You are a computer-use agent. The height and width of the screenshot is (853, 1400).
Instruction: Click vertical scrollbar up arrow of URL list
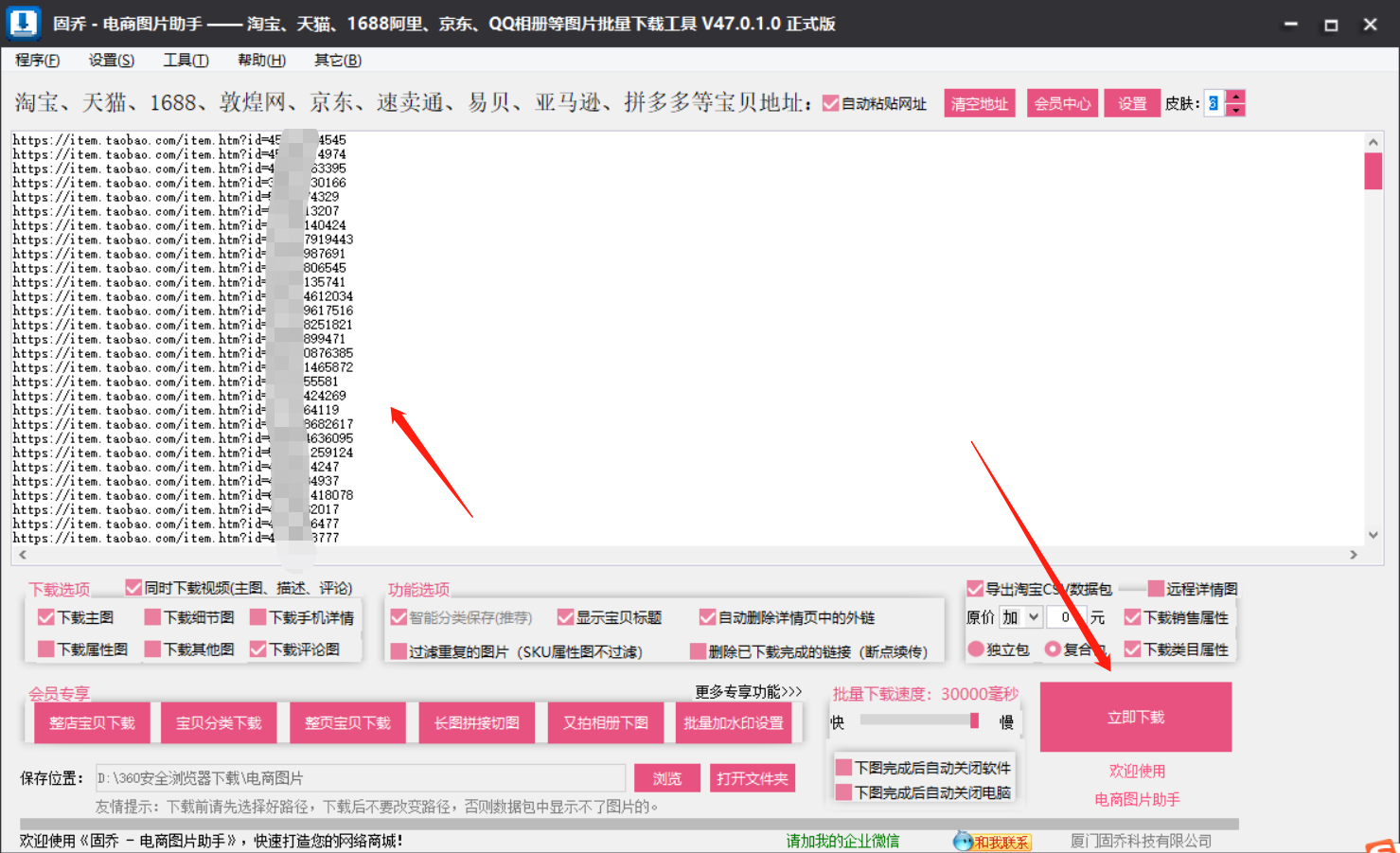pos(1373,142)
